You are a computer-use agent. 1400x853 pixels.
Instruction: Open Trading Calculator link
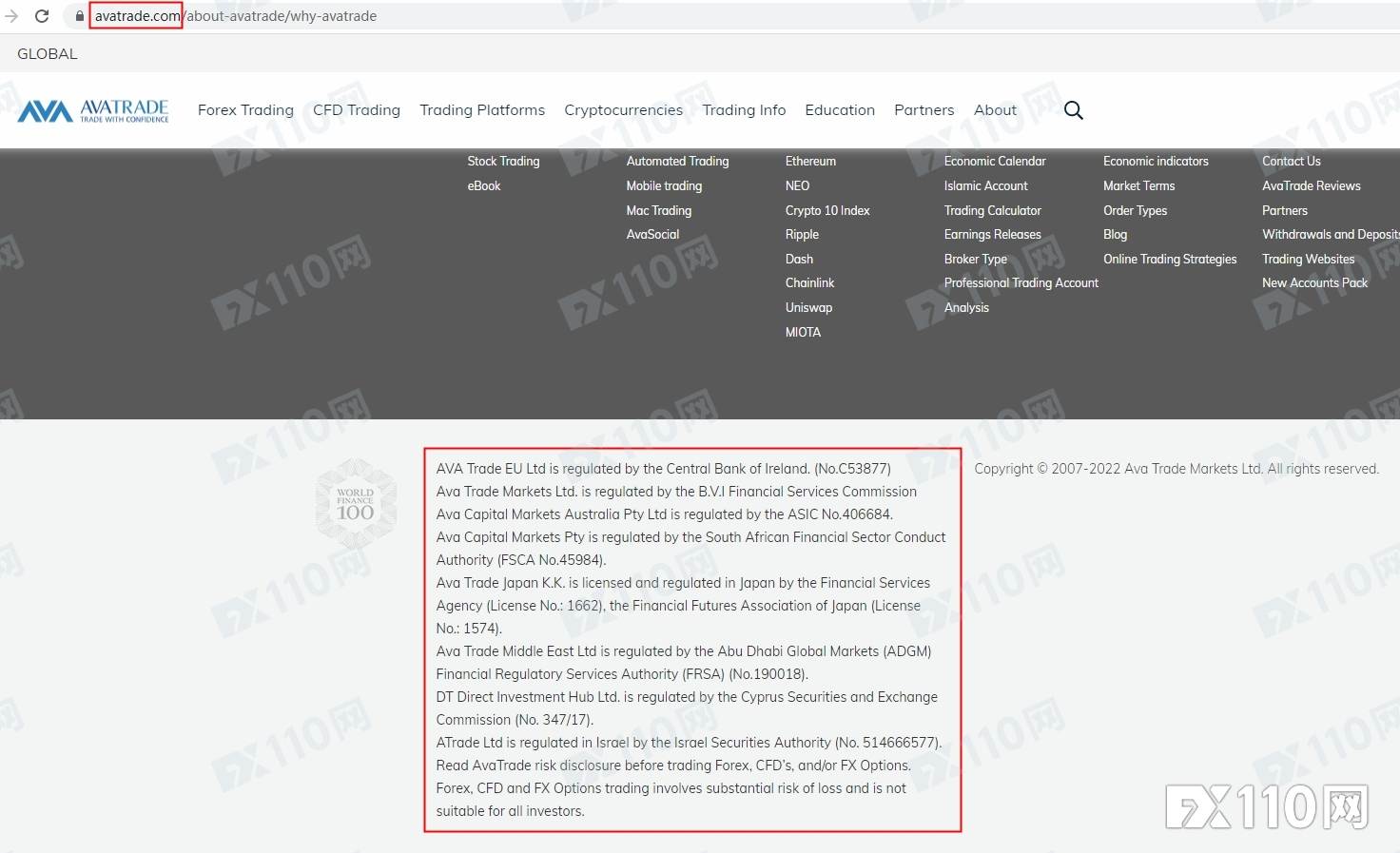(x=993, y=211)
